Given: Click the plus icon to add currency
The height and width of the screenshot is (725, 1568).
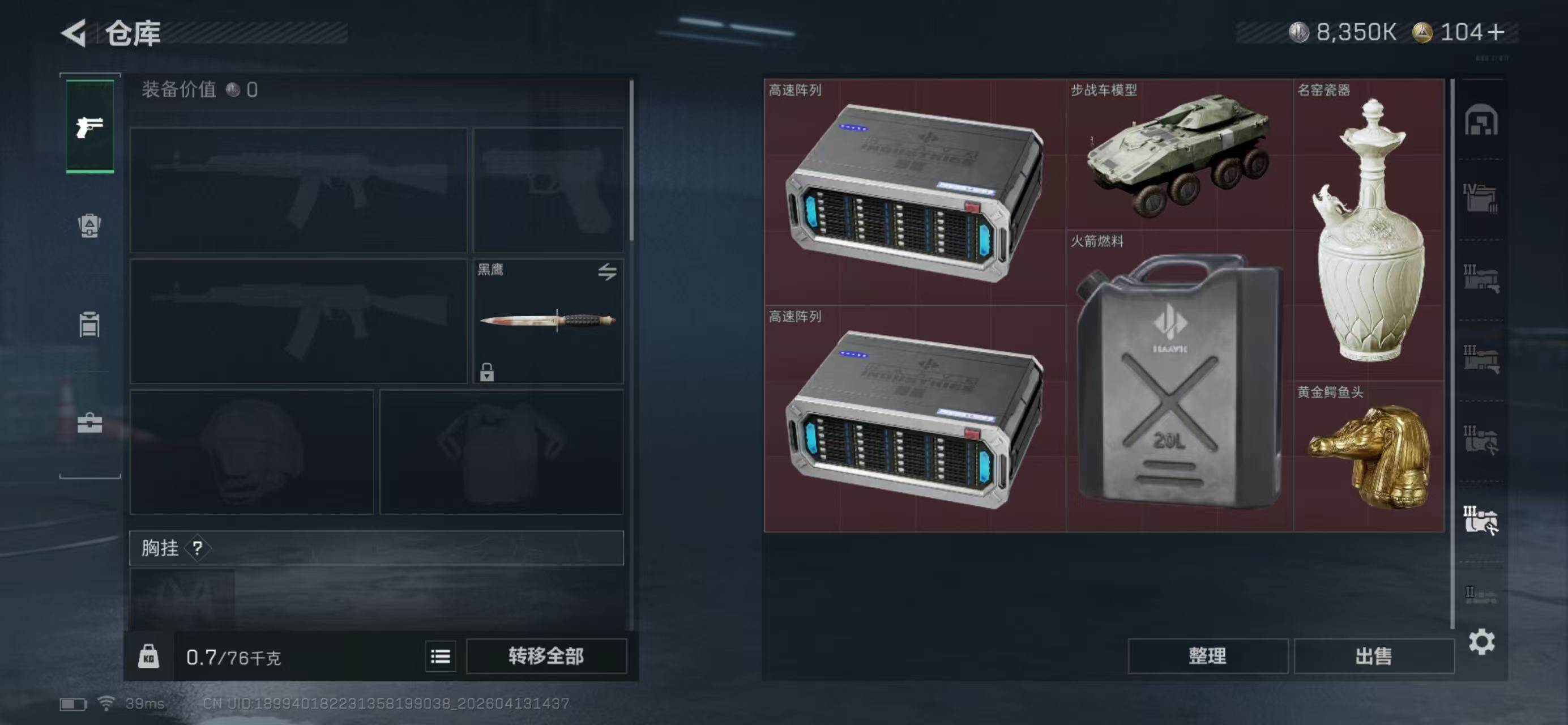Looking at the screenshot, I should [1495, 32].
